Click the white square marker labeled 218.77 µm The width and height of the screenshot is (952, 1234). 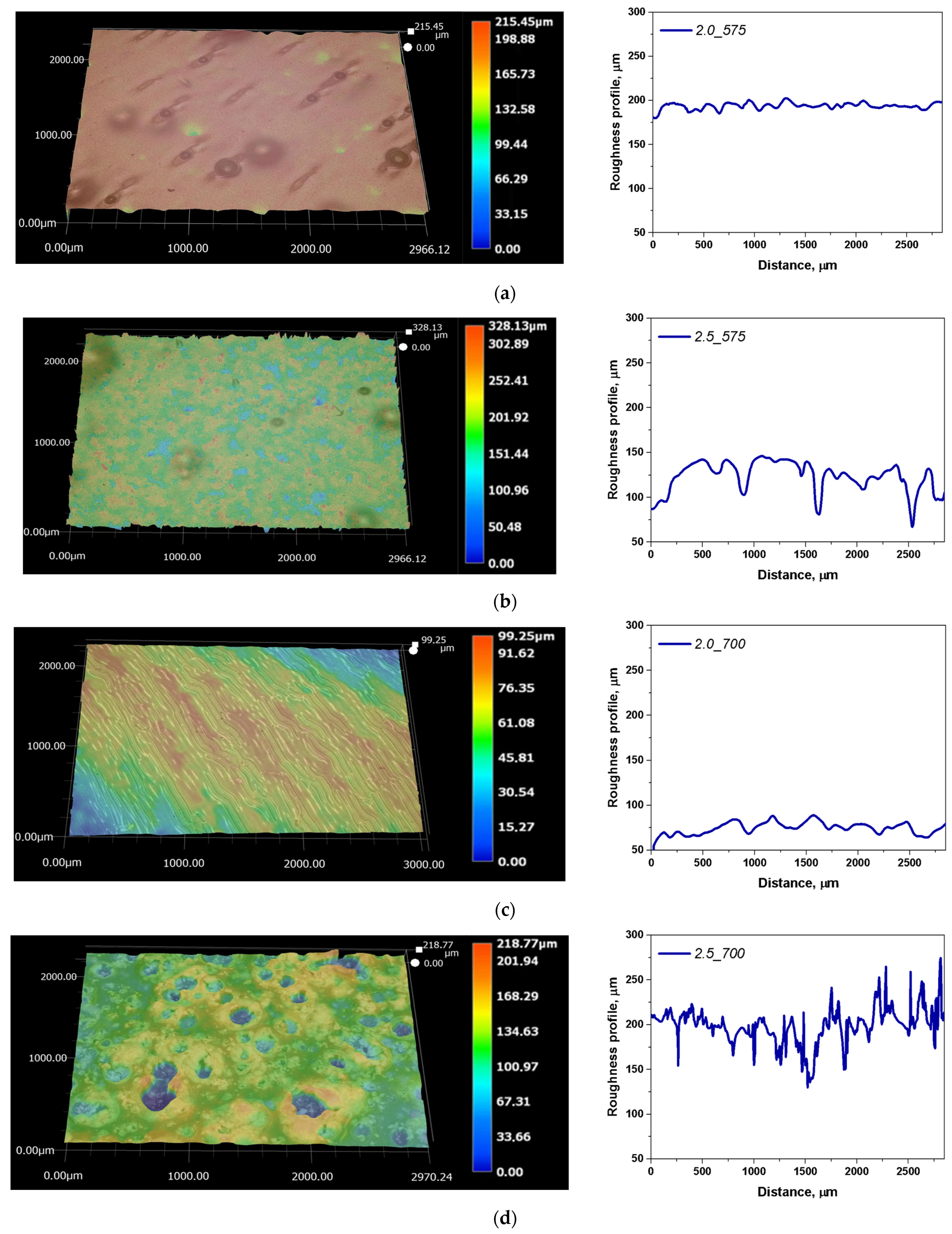click(419, 950)
